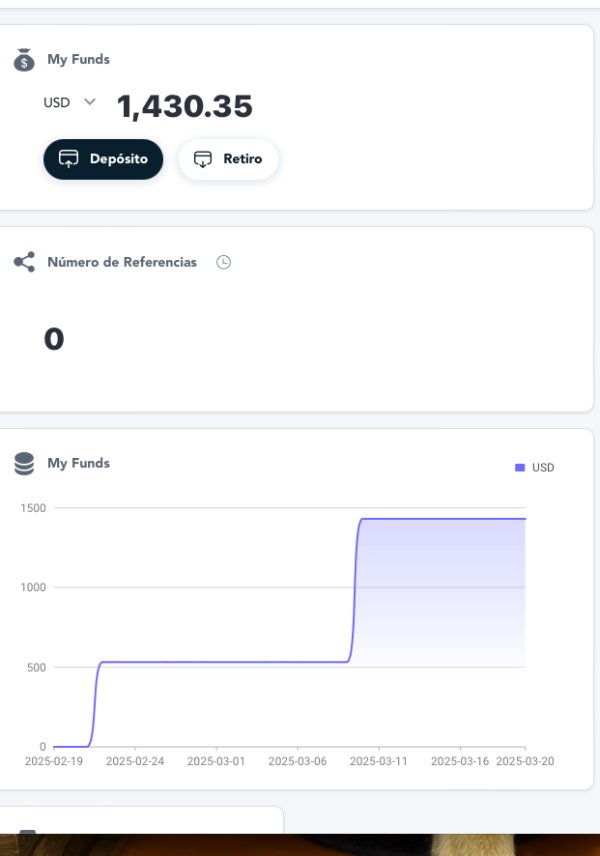Click the download icon inside the Retiro button

[x=203, y=159]
